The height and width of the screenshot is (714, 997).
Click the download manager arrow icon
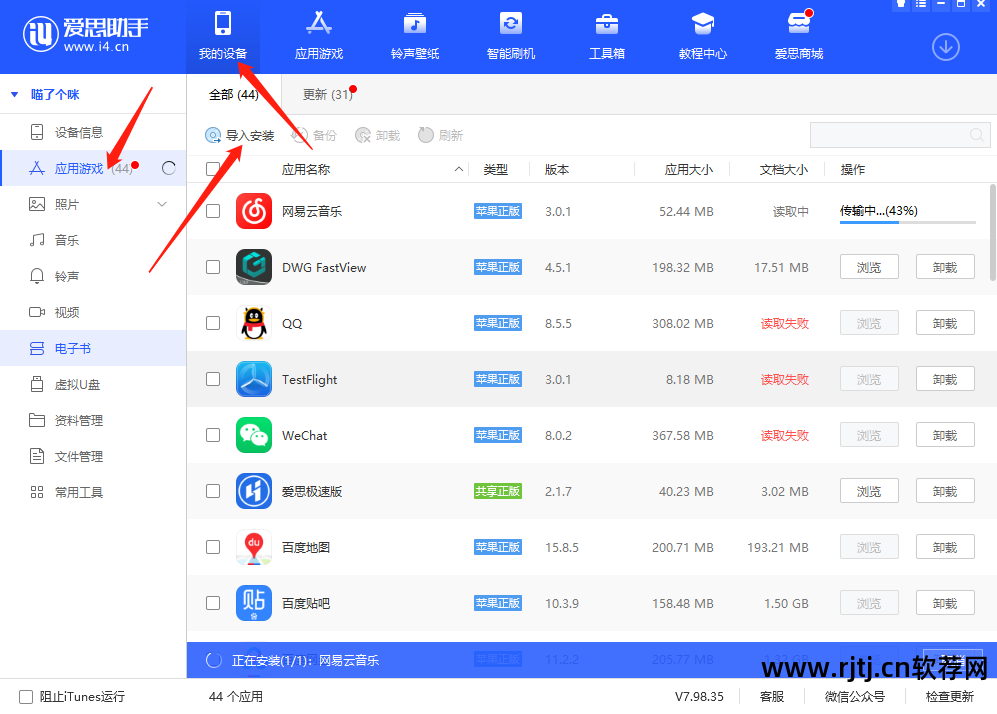[x=945, y=47]
